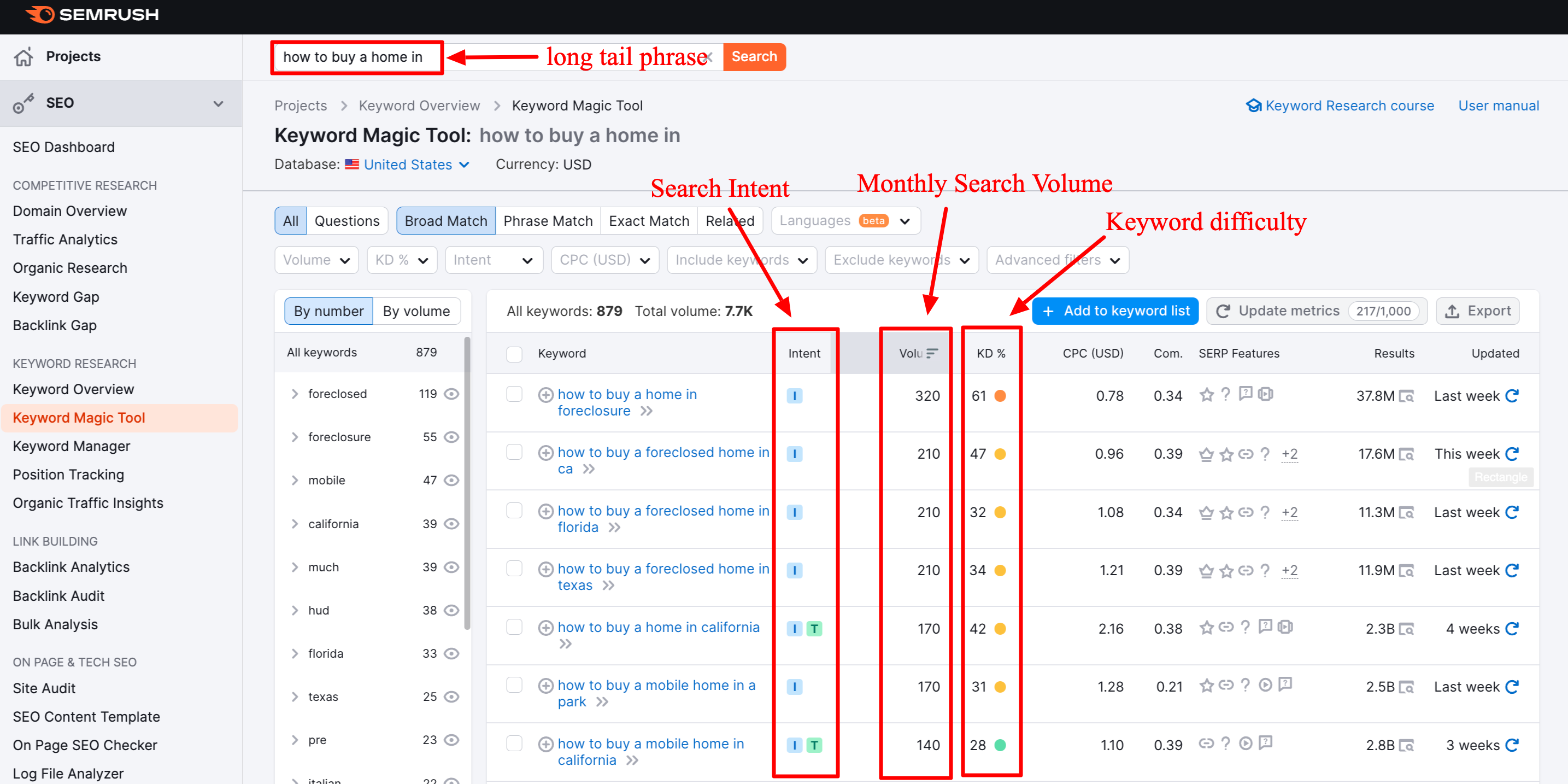The image size is (1568, 784).
Task: Refresh metrics icon for the 320 volume row
Action: (x=1513, y=396)
